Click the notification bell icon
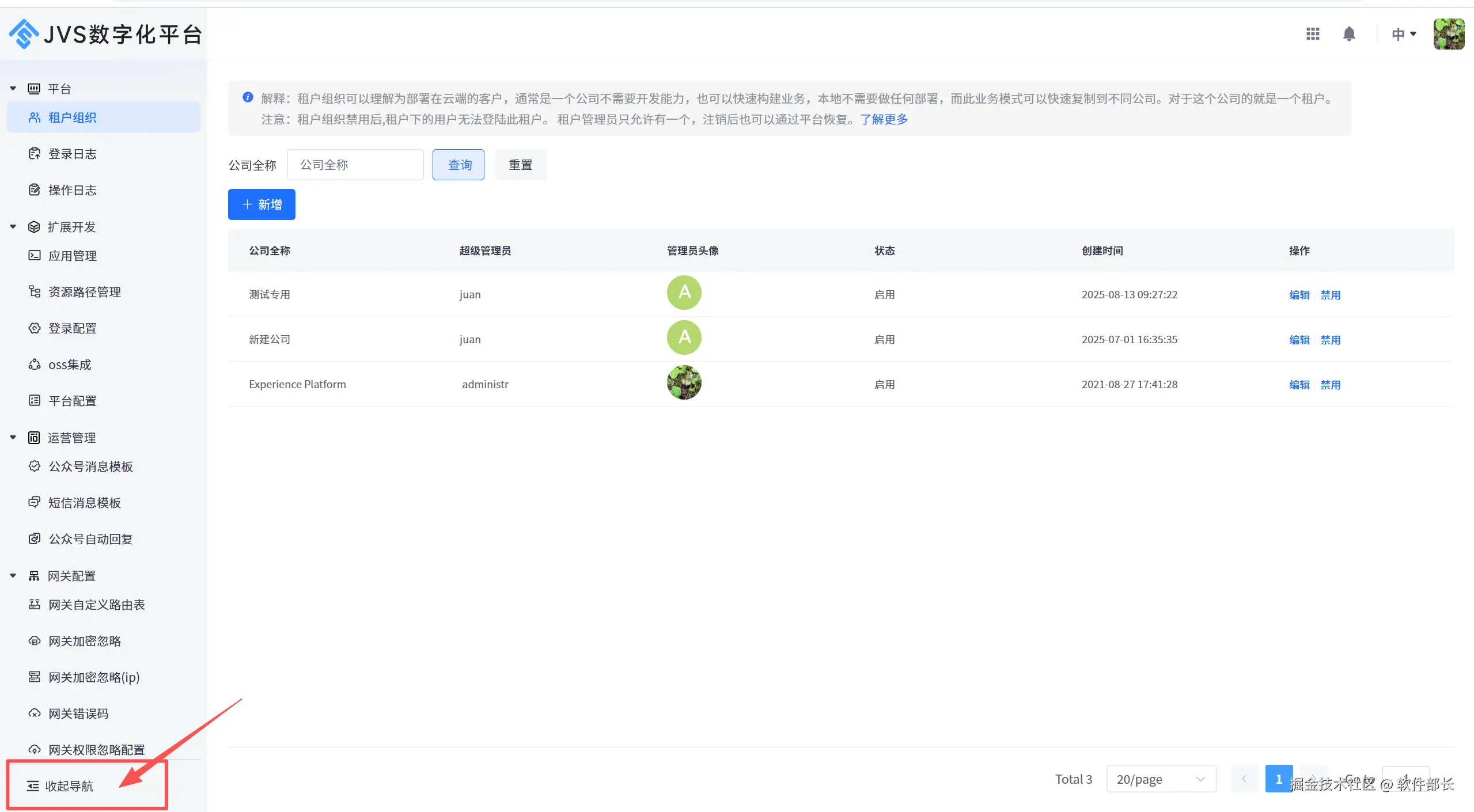This screenshot has width=1474, height=812. (x=1349, y=34)
